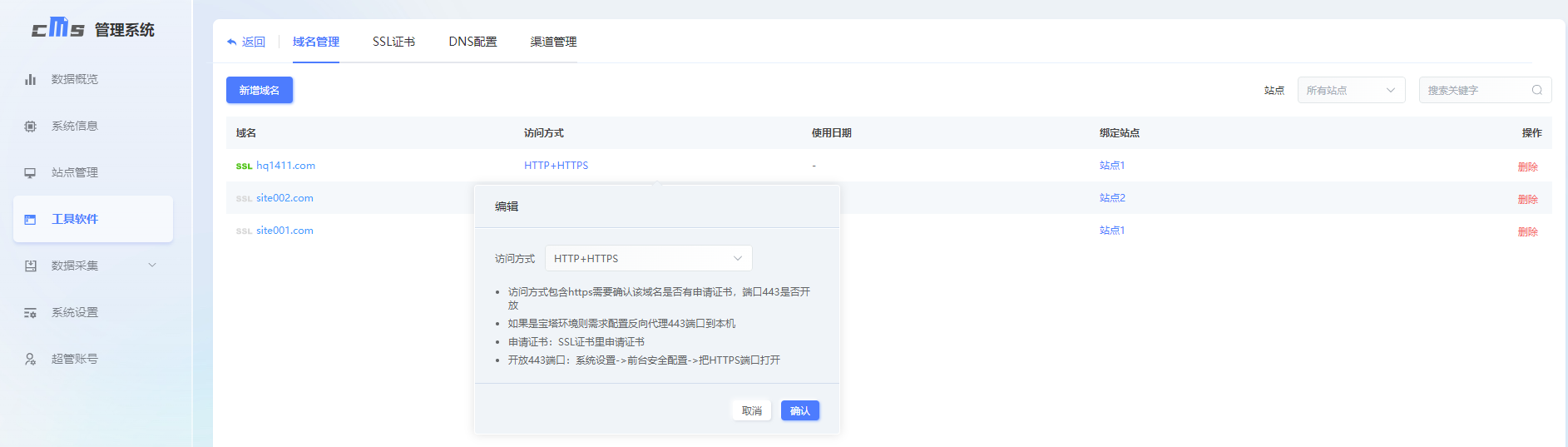Viewport: 1568px width, 447px height.
Task: Click 确认 in the edit dialog
Action: pos(800,410)
